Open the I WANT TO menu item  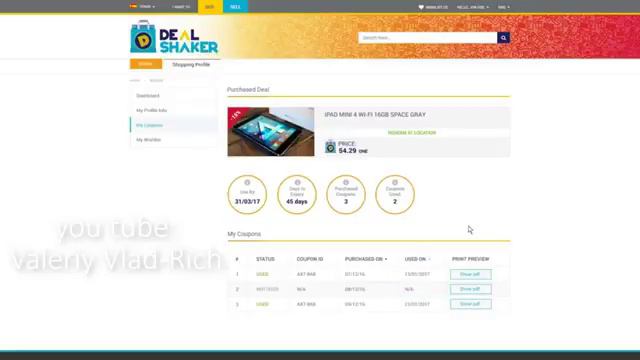(x=181, y=7)
